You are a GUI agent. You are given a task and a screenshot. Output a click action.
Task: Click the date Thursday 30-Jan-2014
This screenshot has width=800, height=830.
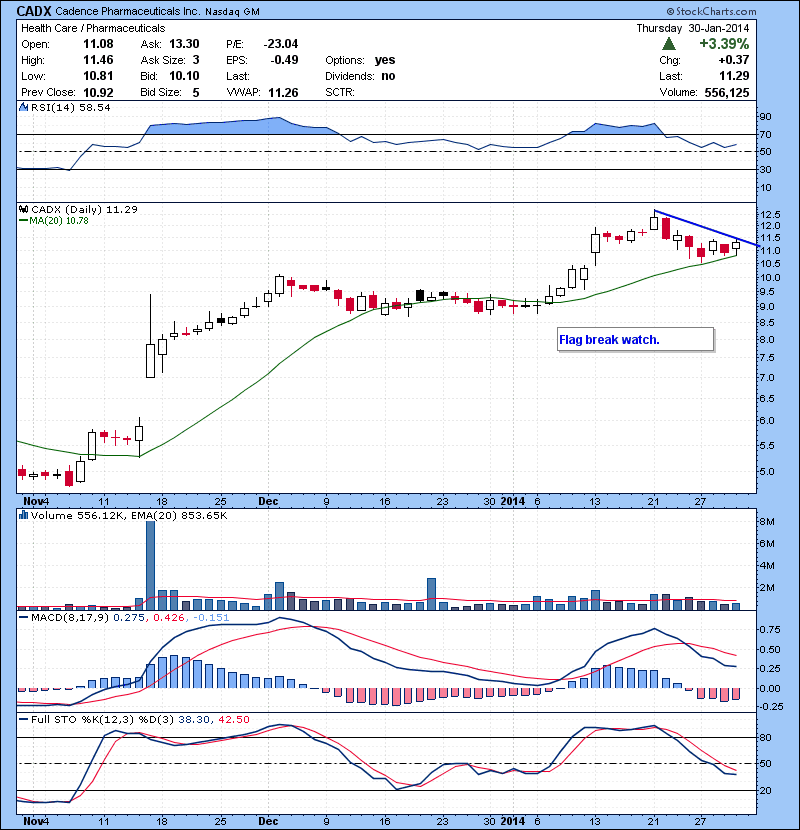[693, 29]
